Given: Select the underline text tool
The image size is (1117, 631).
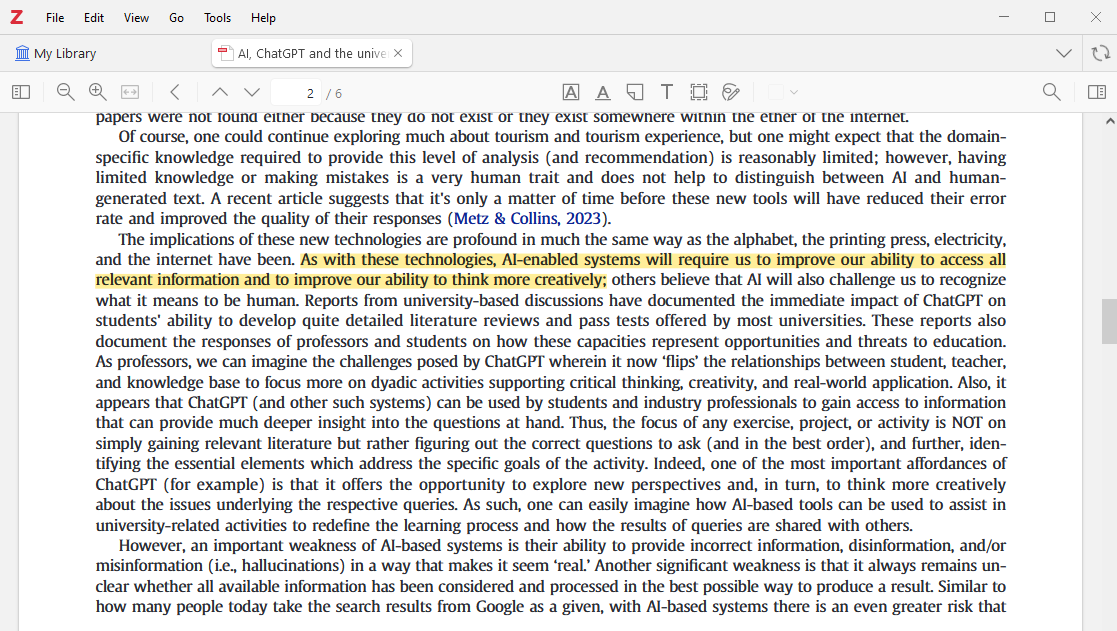Looking at the screenshot, I should point(603,92).
